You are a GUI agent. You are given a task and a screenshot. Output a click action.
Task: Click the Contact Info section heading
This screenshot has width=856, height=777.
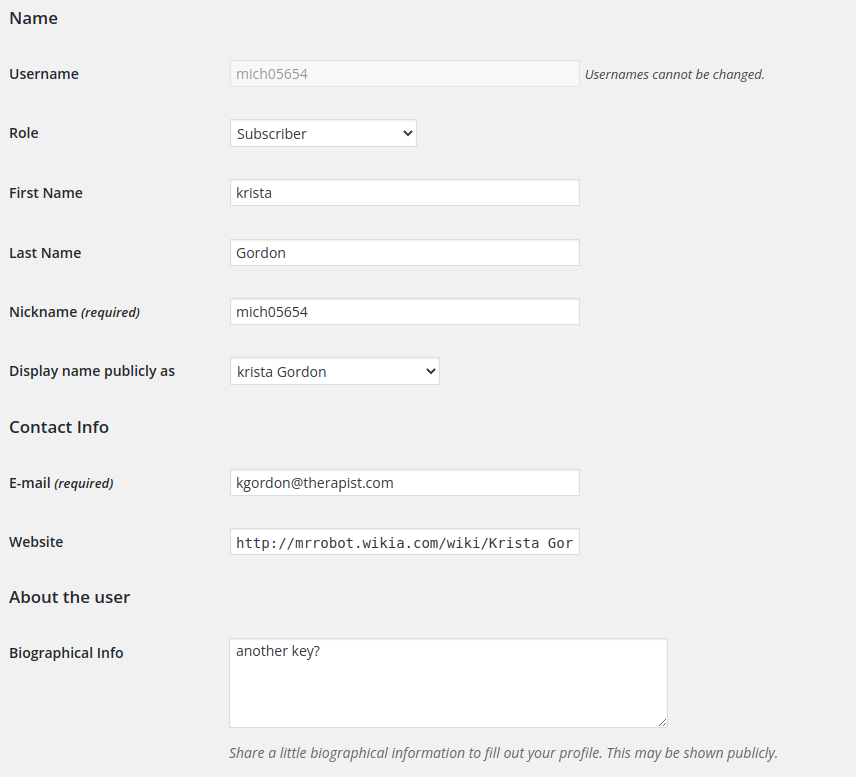59,427
